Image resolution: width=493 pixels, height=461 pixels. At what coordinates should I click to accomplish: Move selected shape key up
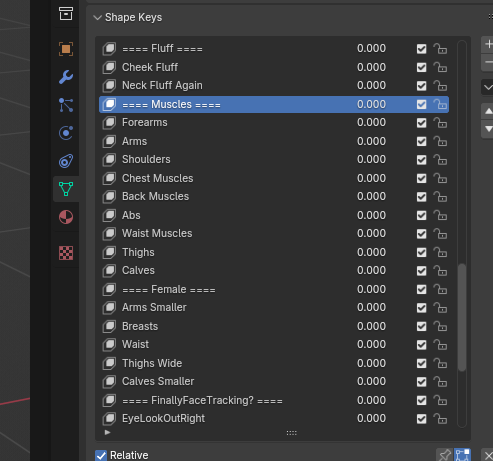[487, 112]
